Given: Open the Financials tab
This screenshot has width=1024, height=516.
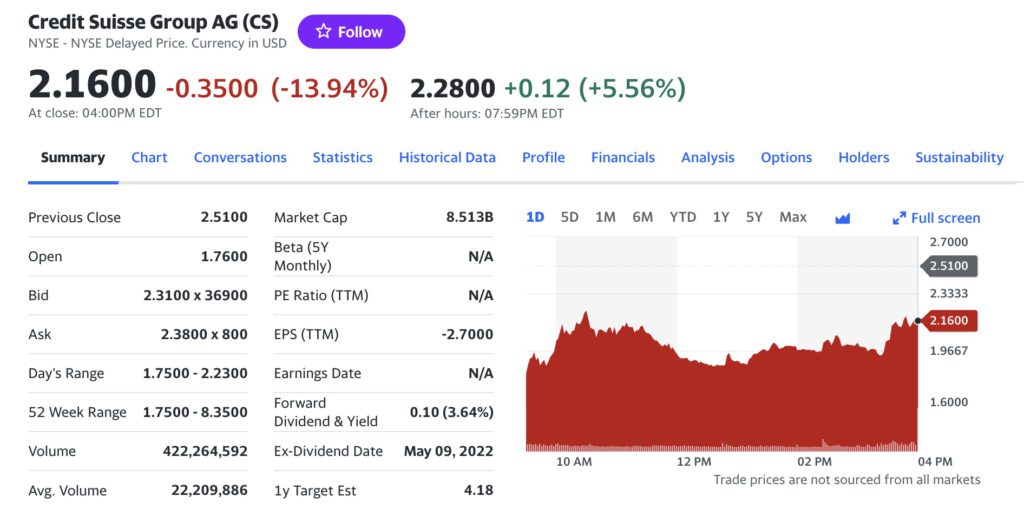Looking at the screenshot, I should pos(623,158).
